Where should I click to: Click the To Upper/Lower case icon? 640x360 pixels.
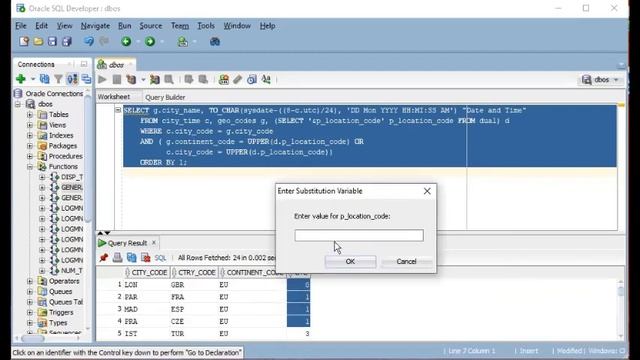(x=266, y=79)
